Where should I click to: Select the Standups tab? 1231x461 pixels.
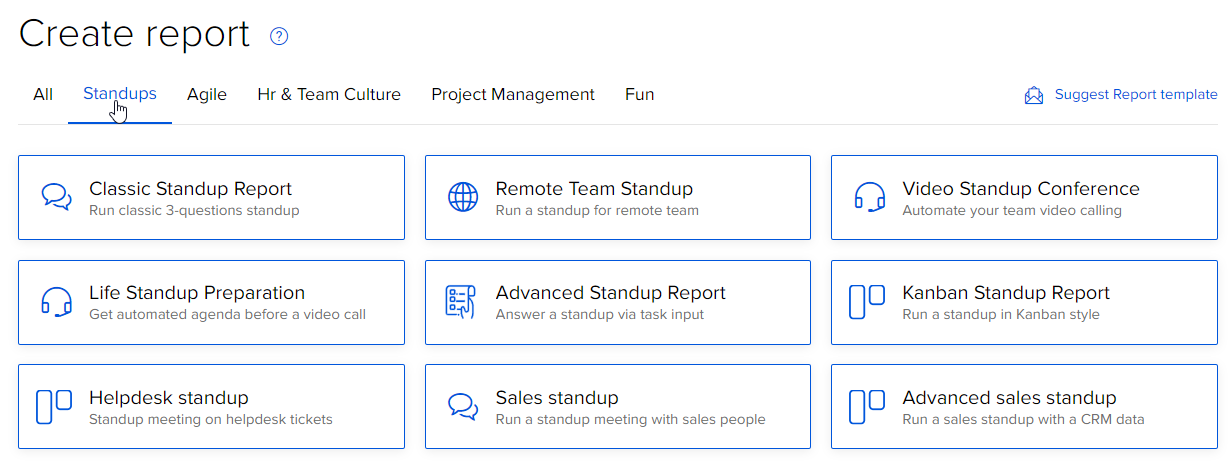120,94
